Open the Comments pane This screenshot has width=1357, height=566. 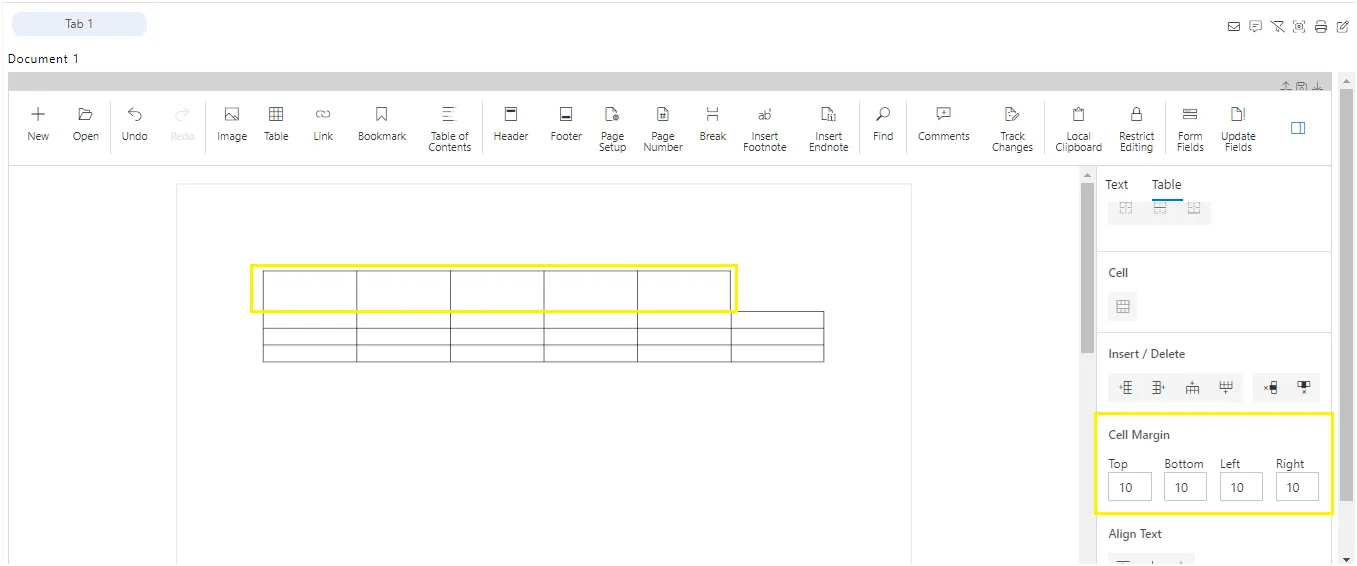[944, 125]
